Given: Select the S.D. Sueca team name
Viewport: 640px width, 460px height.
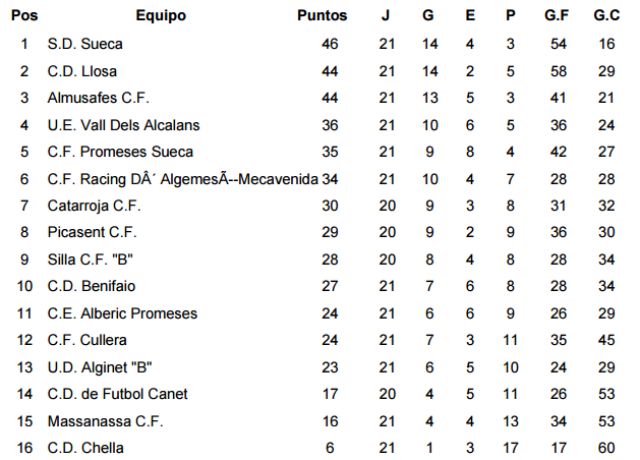Looking at the screenshot, I should [x=85, y=44].
